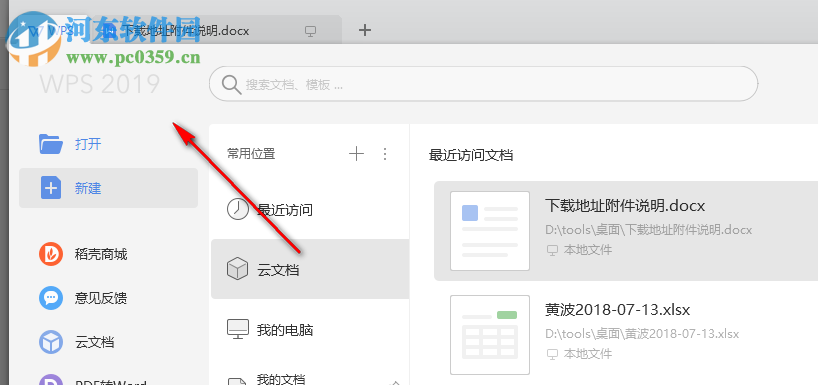Click the search magnifier icon
This screenshot has height=385, width=818.
pyautogui.click(x=231, y=84)
